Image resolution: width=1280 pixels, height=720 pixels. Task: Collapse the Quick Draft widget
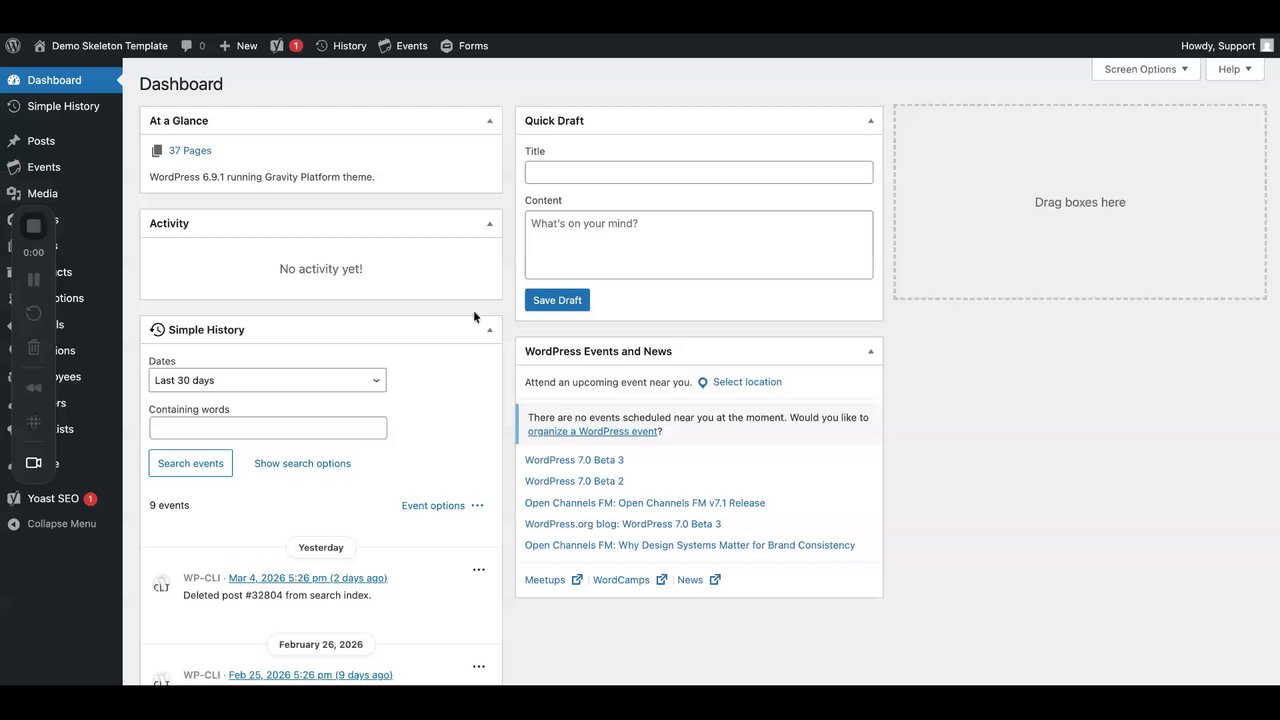pos(870,121)
